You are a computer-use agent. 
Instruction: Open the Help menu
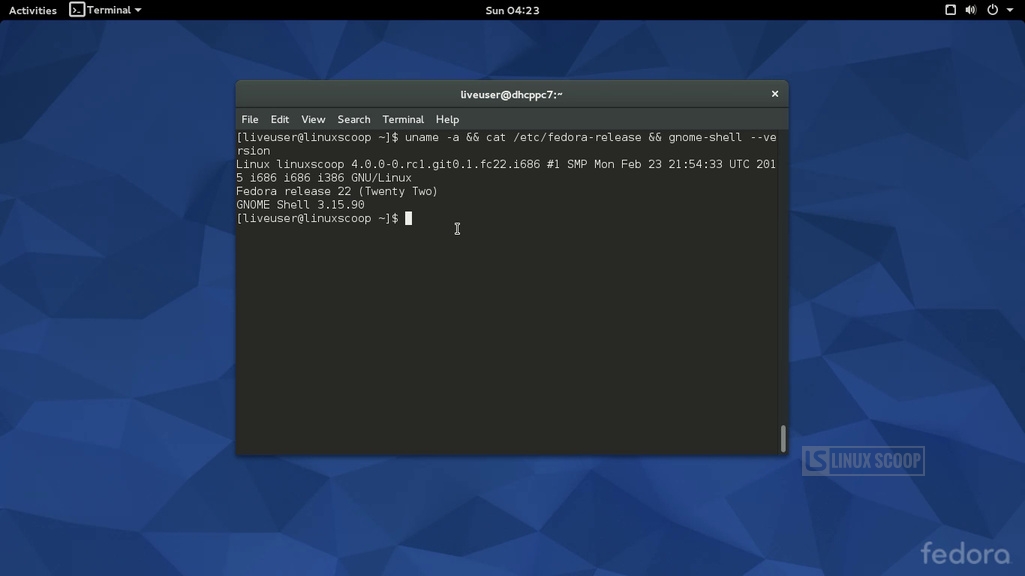(446, 119)
